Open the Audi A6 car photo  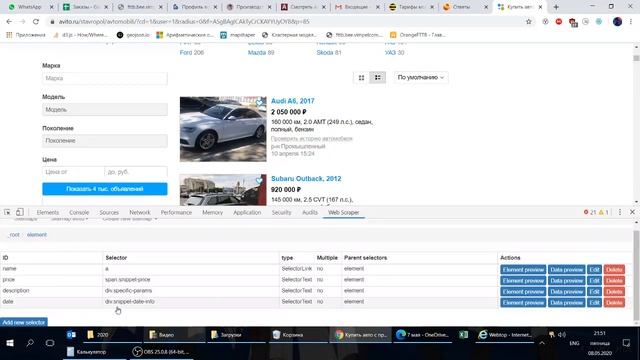point(223,129)
